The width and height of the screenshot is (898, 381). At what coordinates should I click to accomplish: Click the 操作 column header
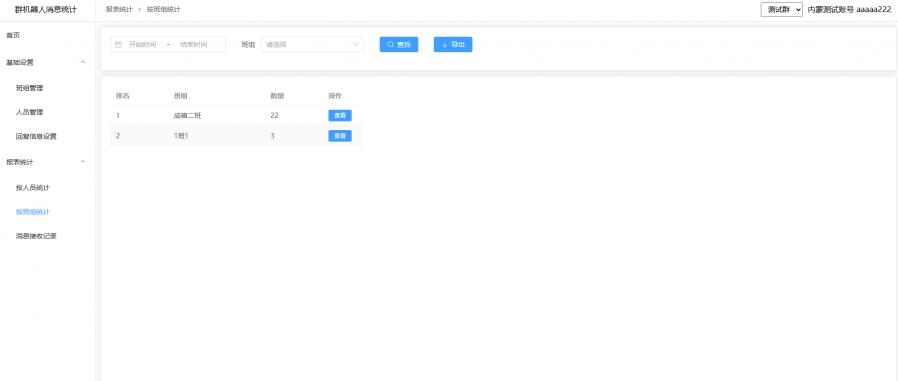[335, 96]
